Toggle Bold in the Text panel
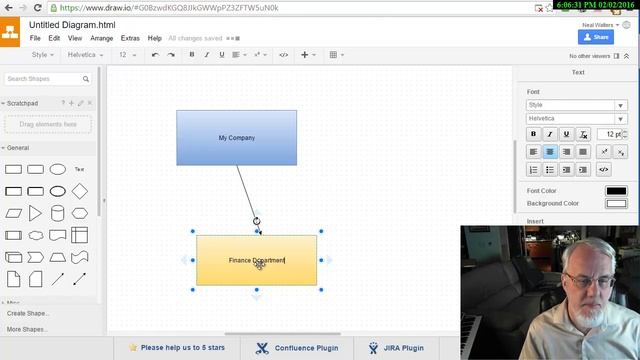 click(533, 134)
